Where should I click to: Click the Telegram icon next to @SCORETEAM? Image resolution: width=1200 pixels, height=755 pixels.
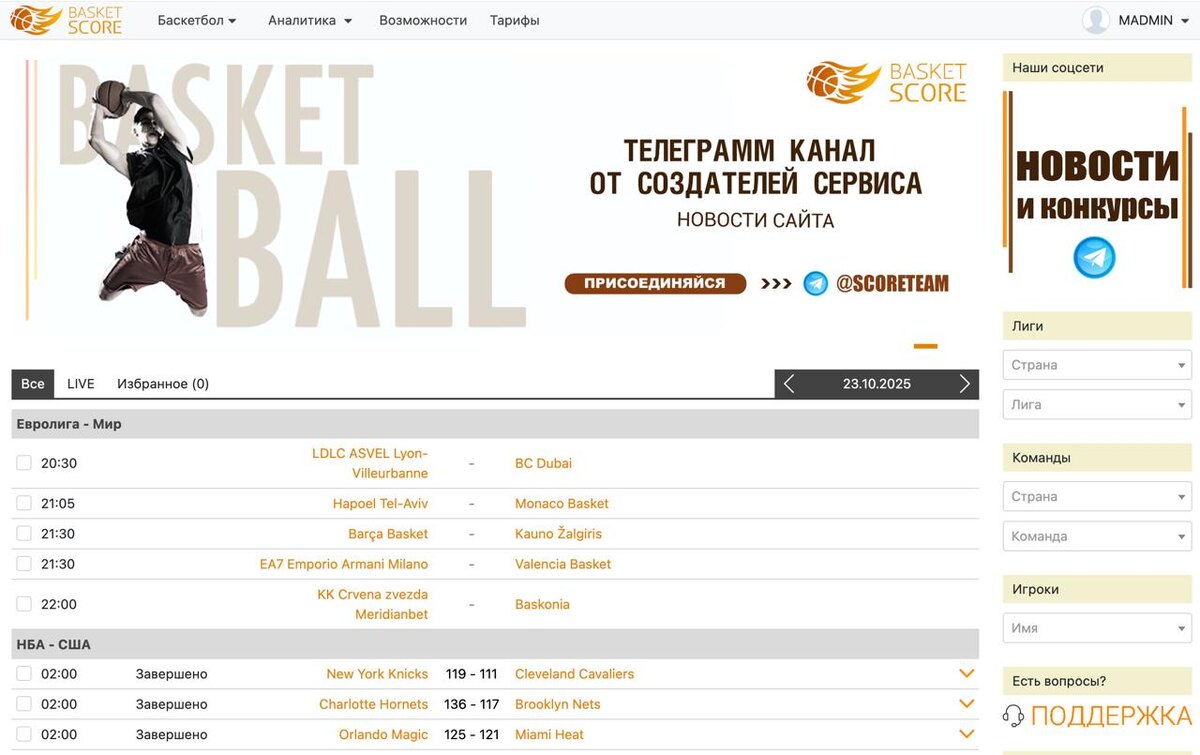(x=816, y=284)
